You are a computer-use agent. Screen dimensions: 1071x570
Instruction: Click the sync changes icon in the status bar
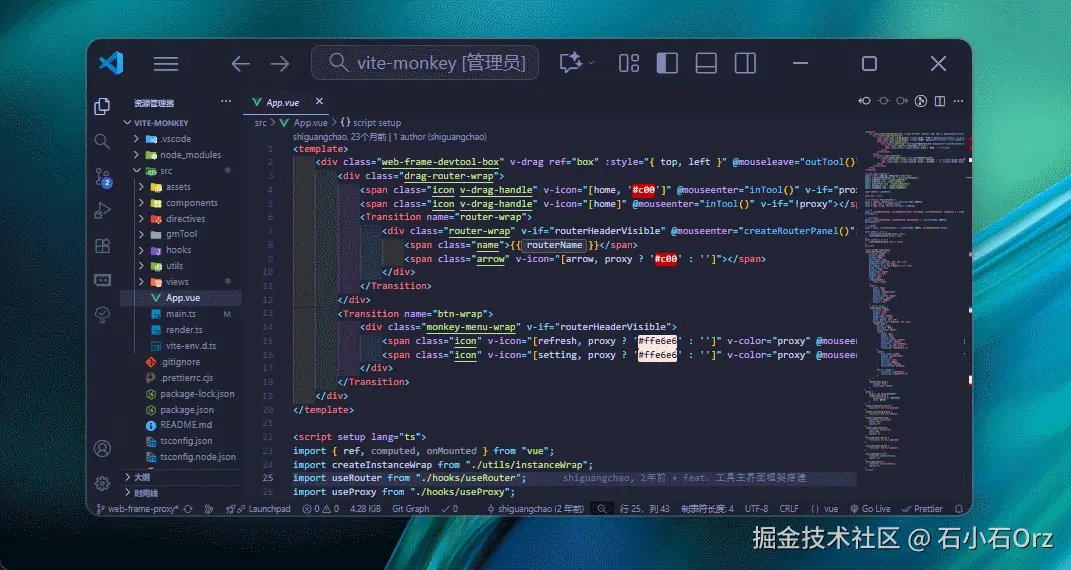pyautogui.click(x=188, y=509)
